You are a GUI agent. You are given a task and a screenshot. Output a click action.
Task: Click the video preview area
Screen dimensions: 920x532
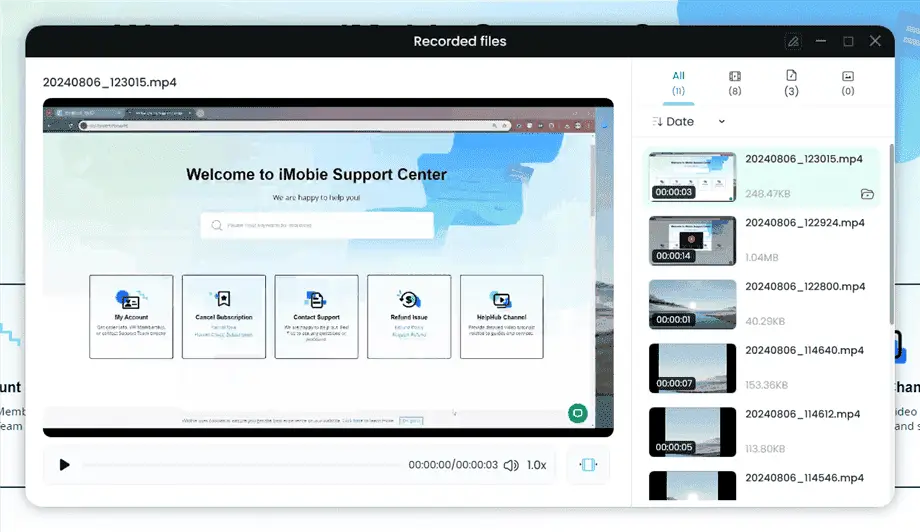[x=328, y=267]
